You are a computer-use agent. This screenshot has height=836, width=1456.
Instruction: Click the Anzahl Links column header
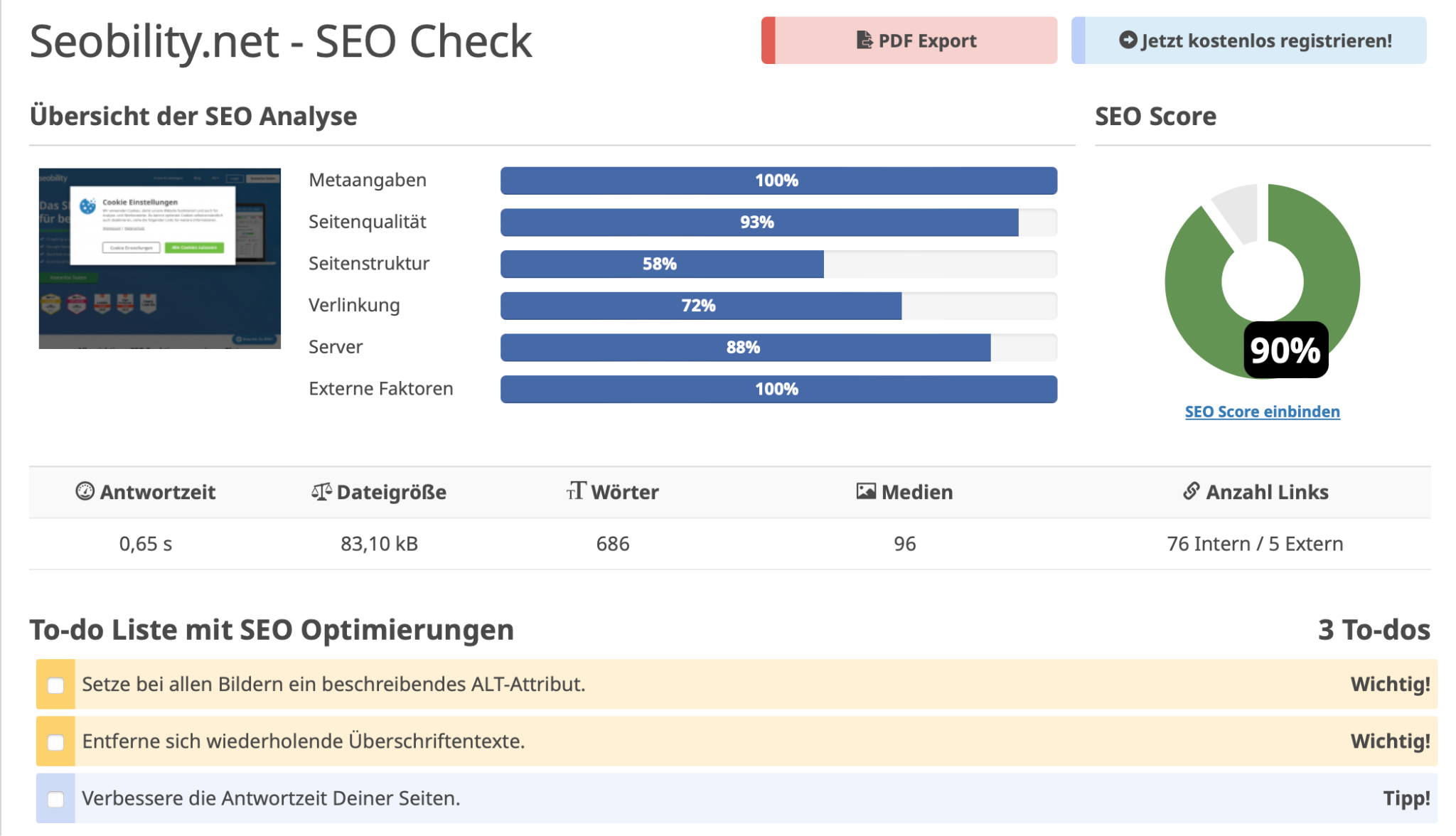[x=1256, y=492]
